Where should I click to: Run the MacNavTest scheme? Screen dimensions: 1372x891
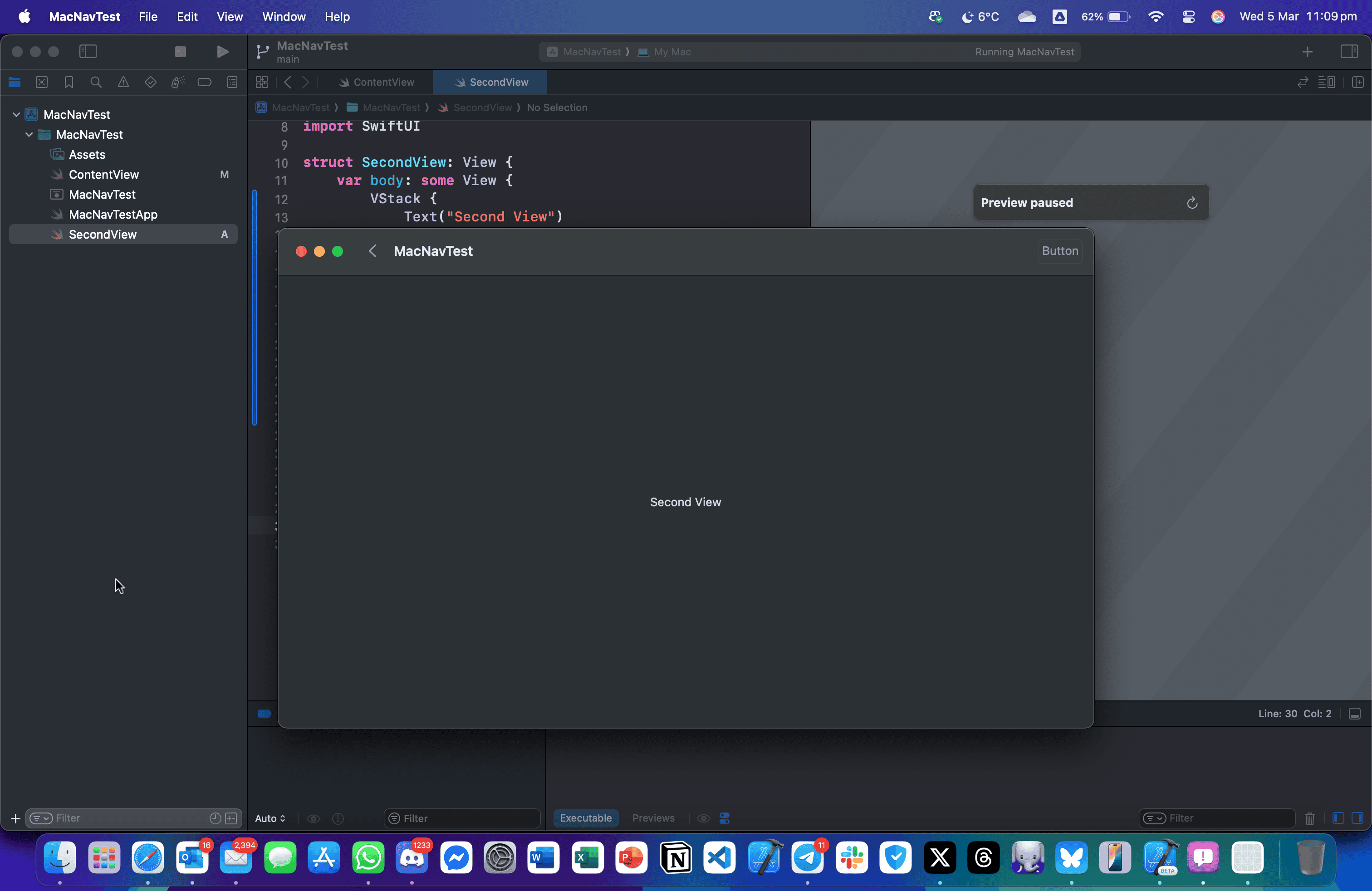222,52
